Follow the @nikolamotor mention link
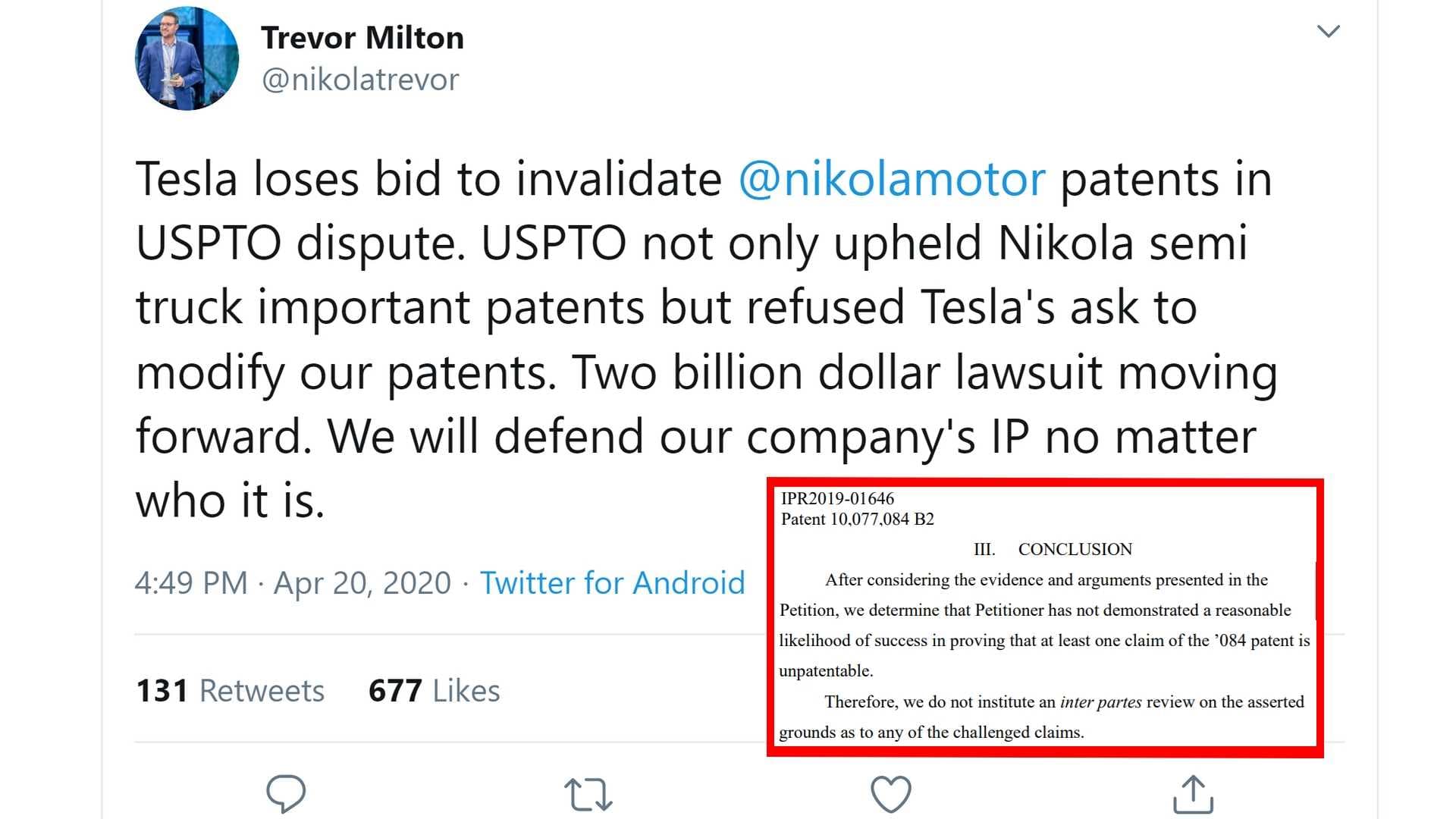The image size is (1456, 819). [x=892, y=180]
